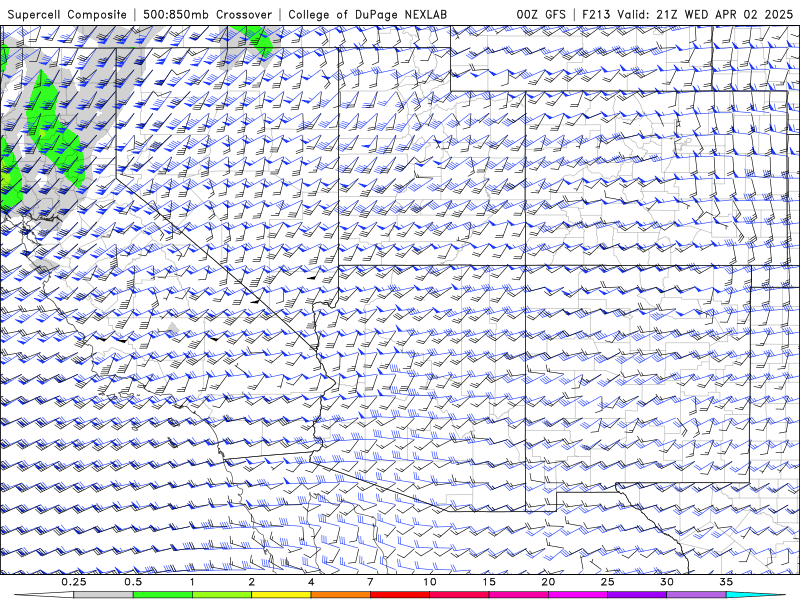Click the legend value 25
The height and width of the screenshot is (600, 800).
pyautogui.click(x=608, y=582)
